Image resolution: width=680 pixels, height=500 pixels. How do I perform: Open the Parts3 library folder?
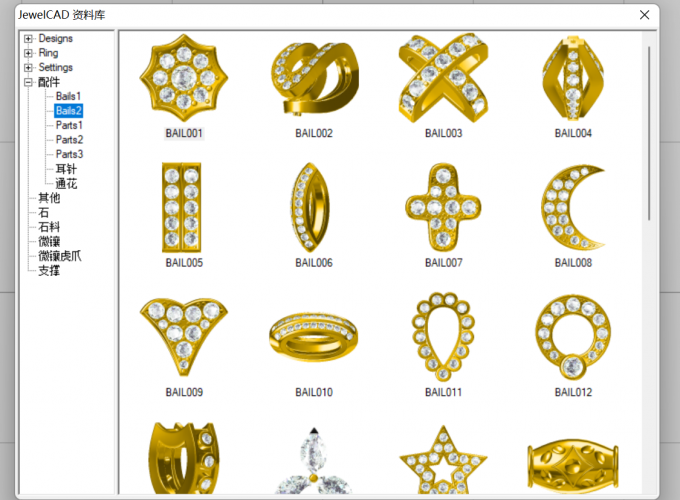click(69, 154)
